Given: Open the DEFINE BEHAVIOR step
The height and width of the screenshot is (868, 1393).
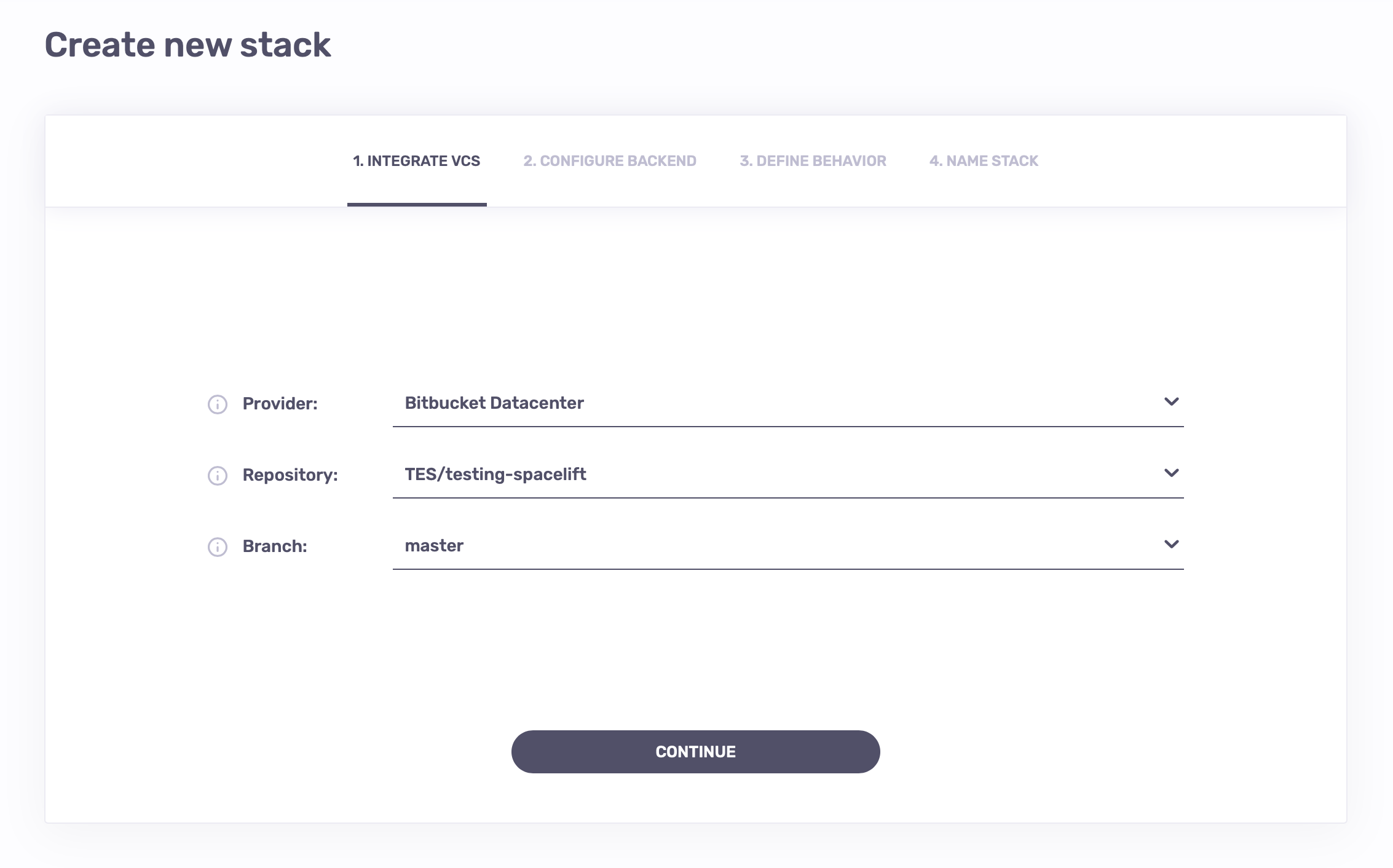Looking at the screenshot, I should coord(813,160).
